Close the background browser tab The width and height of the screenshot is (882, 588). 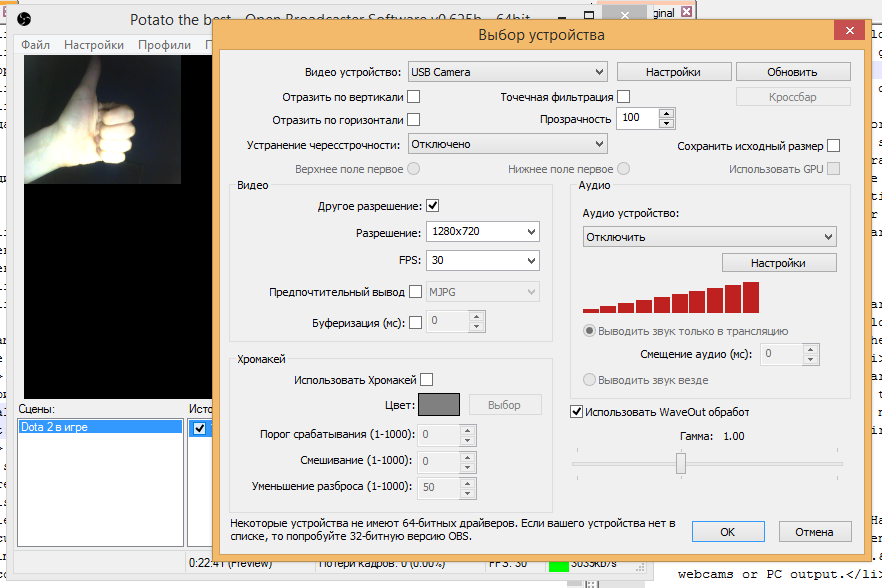pyautogui.click(x=686, y=12)
